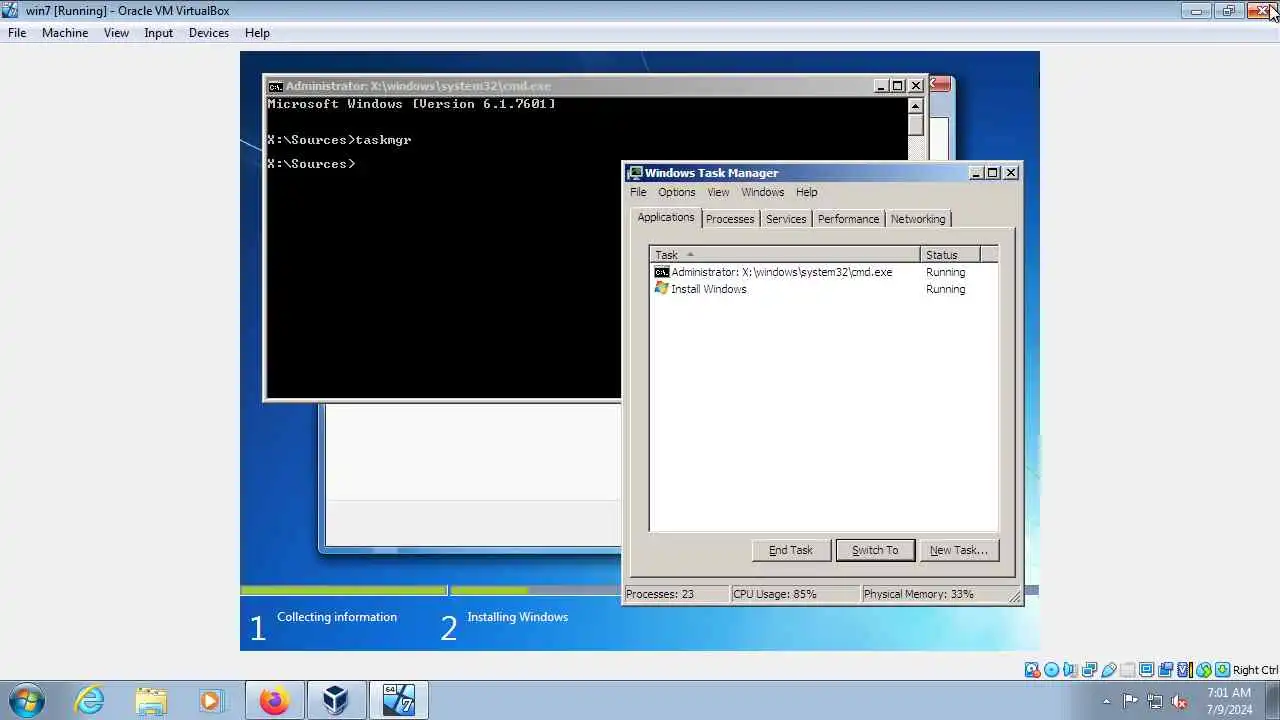Click the network adapter indicator in VirtualBox status bar

1089,670
